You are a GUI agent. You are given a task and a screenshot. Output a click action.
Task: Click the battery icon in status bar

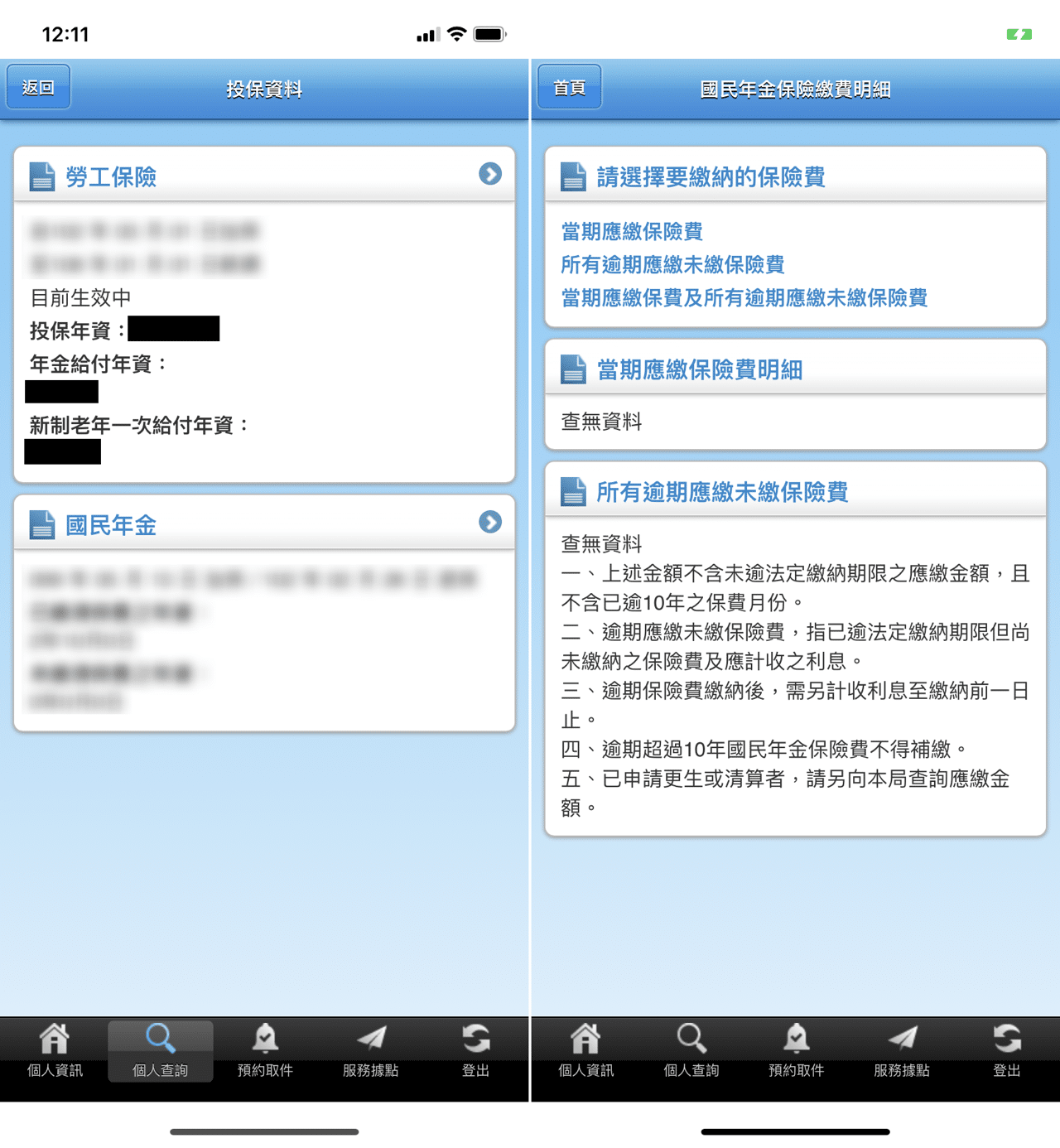[489, 34]
